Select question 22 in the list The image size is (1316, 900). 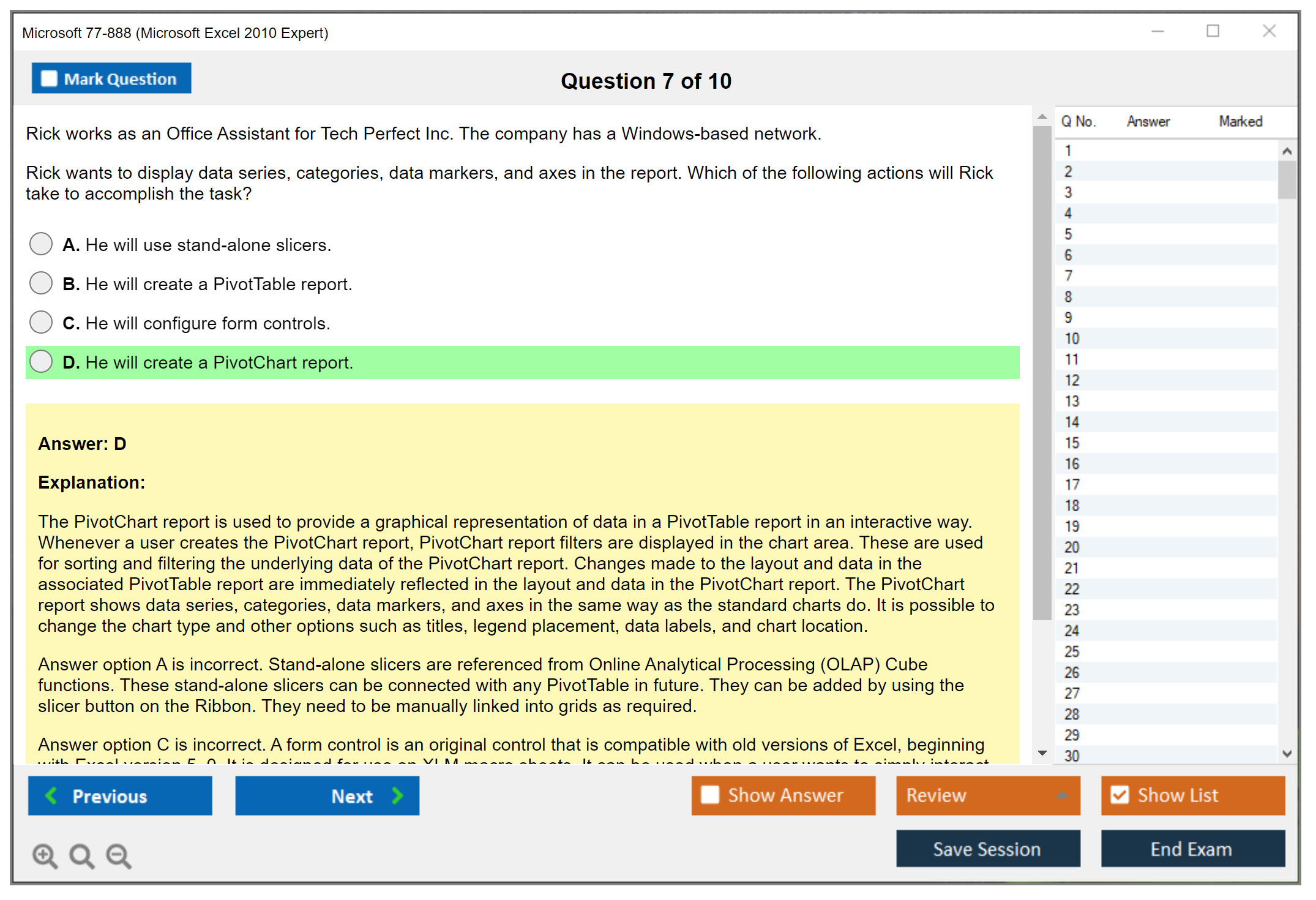coord(1072,589)
